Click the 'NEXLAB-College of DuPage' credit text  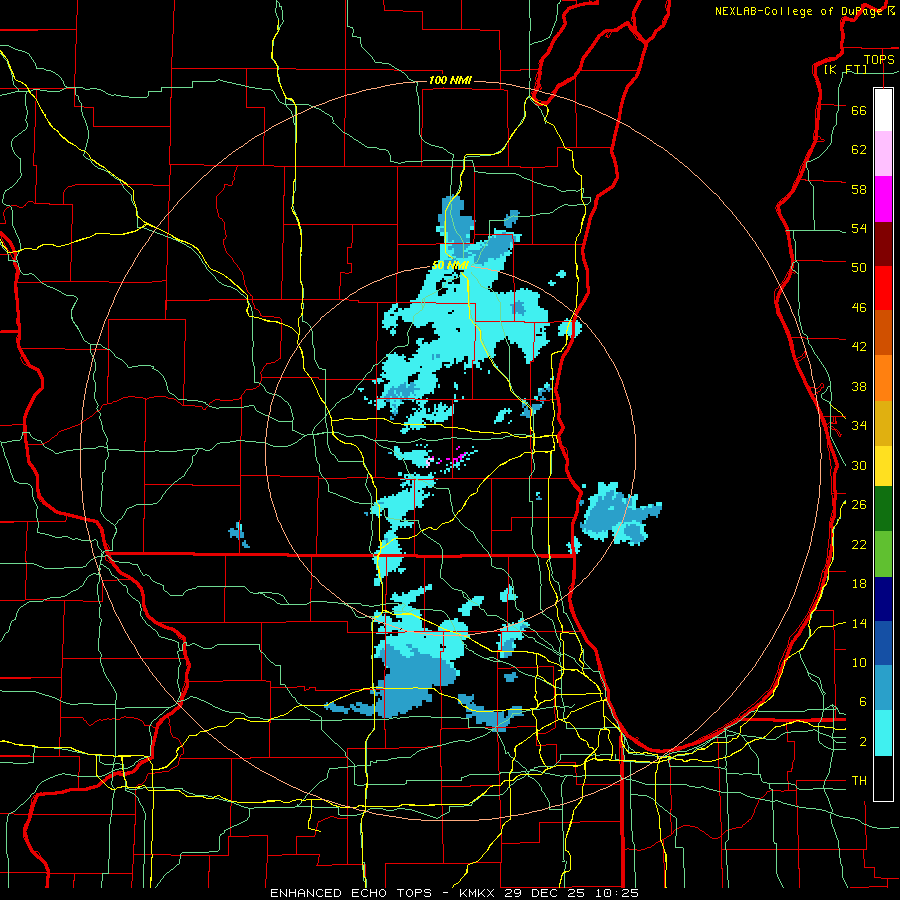801,11
